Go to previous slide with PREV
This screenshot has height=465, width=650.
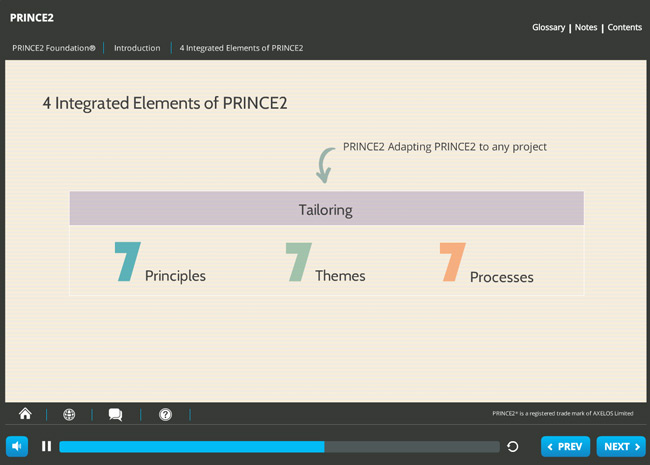[565, 446]
